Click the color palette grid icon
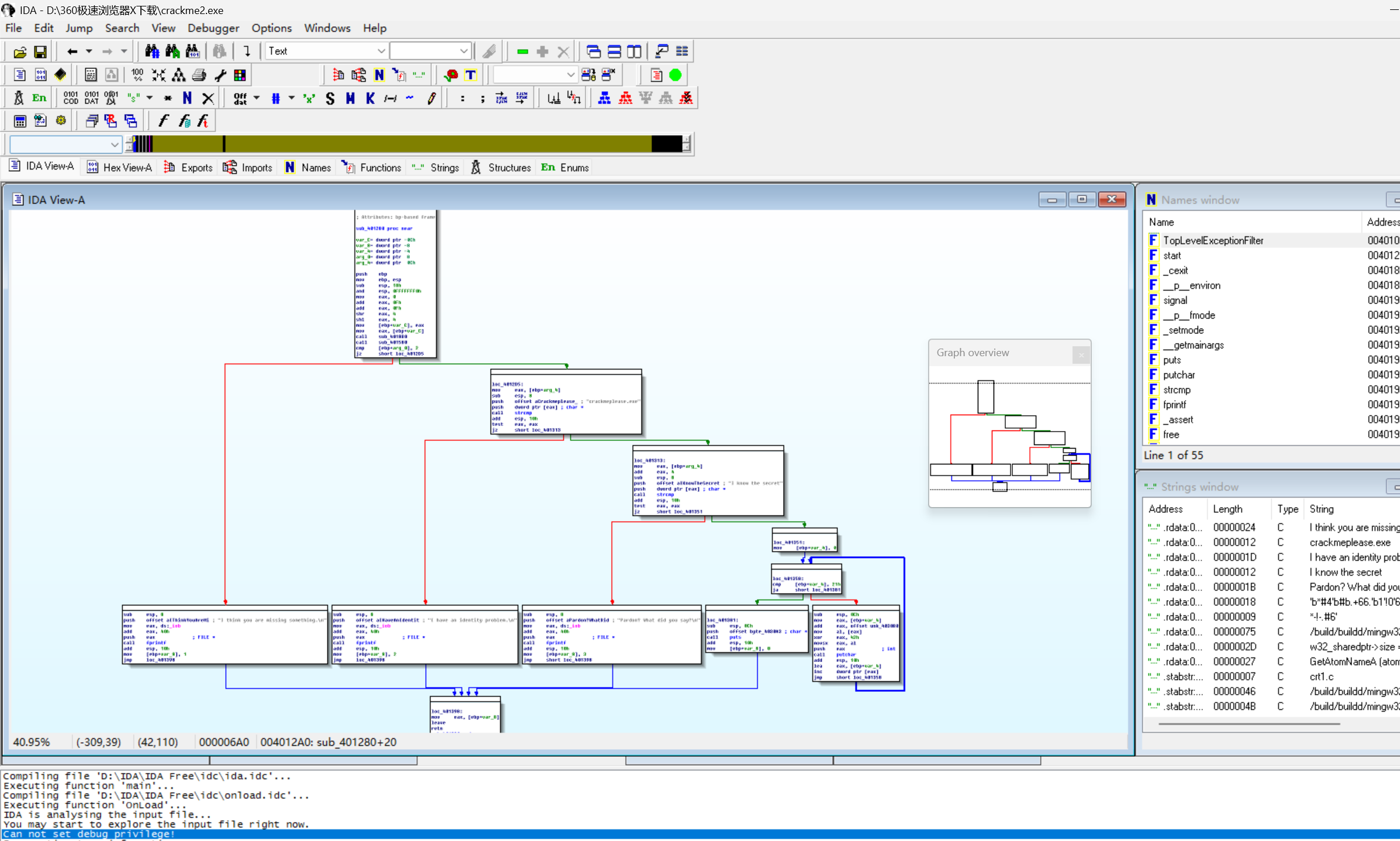Image resolution: width=1400 pixels, height=841 pixels. tap(240, 75)
